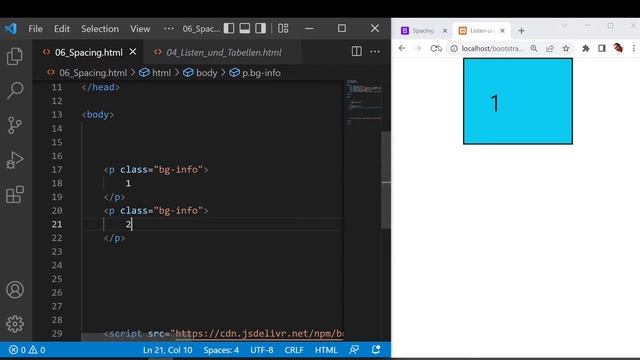Toggle browser side panel
The width and height of the screenshot is (640, 360).
tap(602, 48)
